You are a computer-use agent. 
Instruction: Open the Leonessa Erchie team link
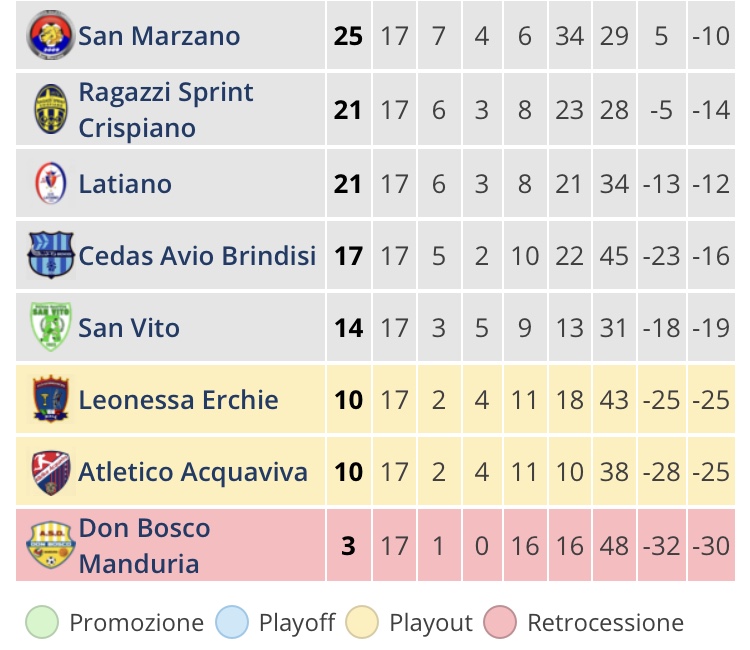click(178, 400)
